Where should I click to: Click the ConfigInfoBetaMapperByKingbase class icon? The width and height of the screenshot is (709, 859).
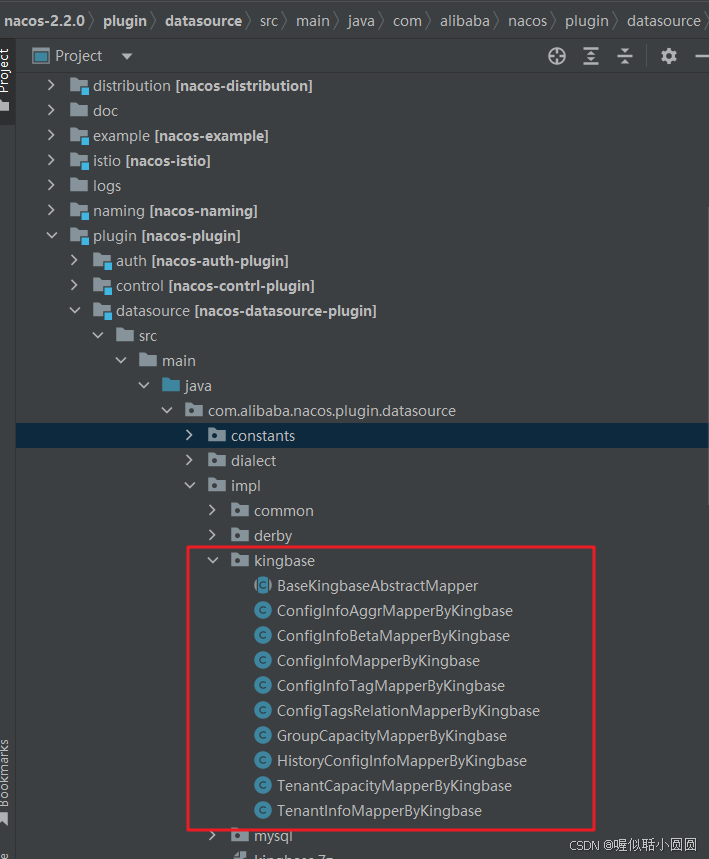coord(263,635)
